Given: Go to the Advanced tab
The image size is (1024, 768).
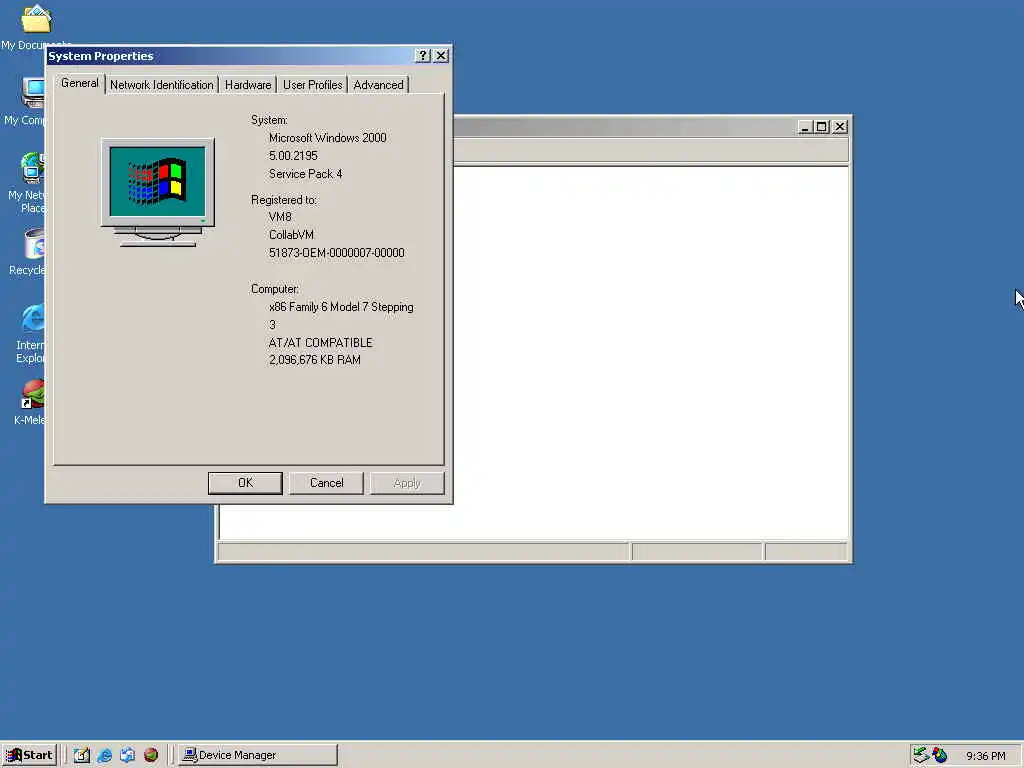Looking at the screenshot, I should pos(378,85).
